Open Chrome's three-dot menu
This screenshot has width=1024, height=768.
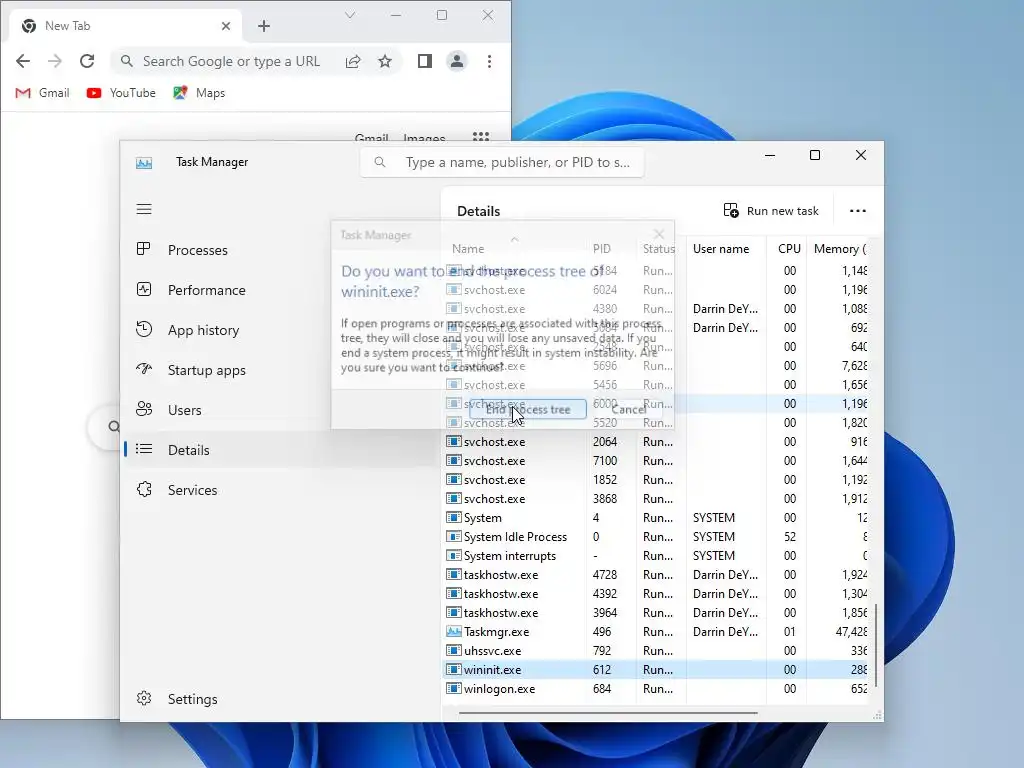point(489,61)
